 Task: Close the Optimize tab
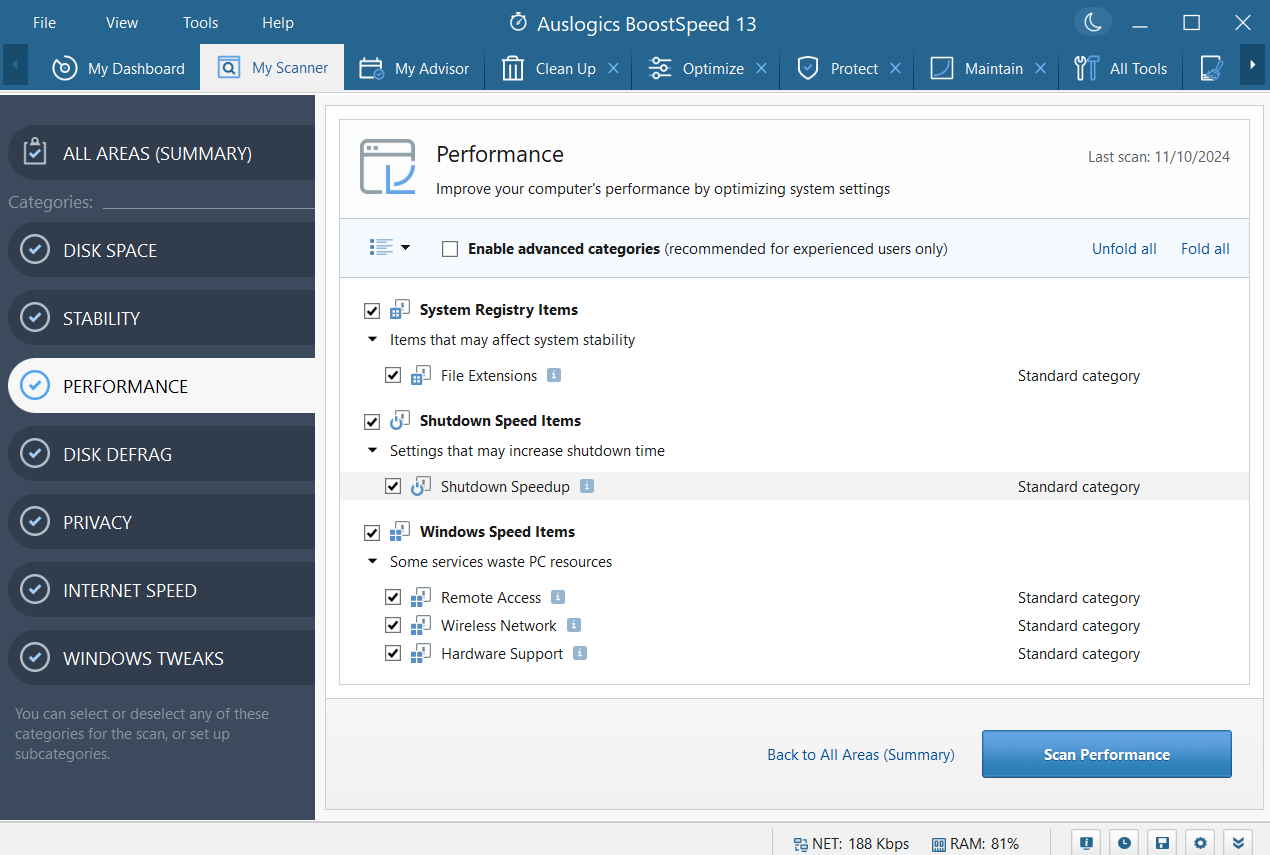[762, 68]
